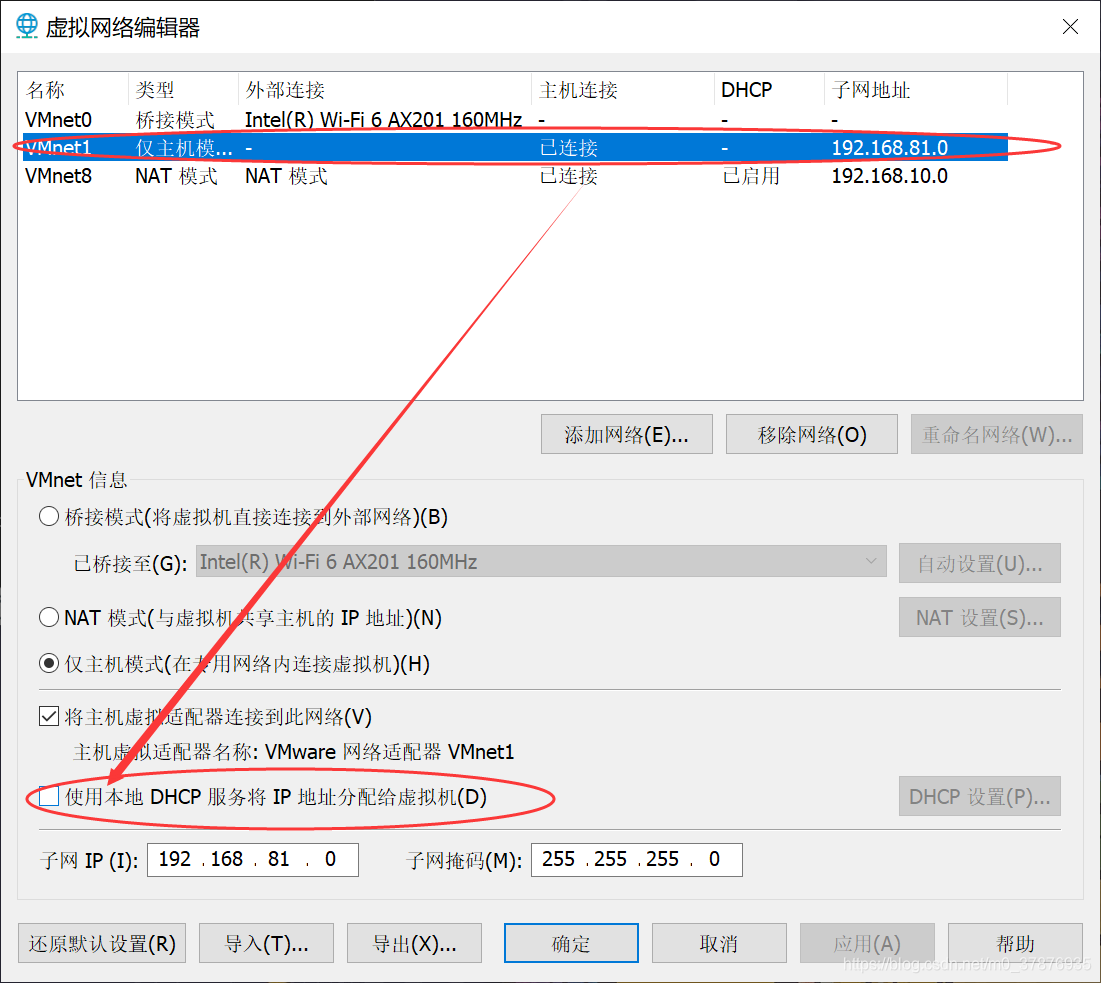Click the Virtual Network Editor globe icon
Viewport: 1101px width, 983px height.
coord(27,26)
